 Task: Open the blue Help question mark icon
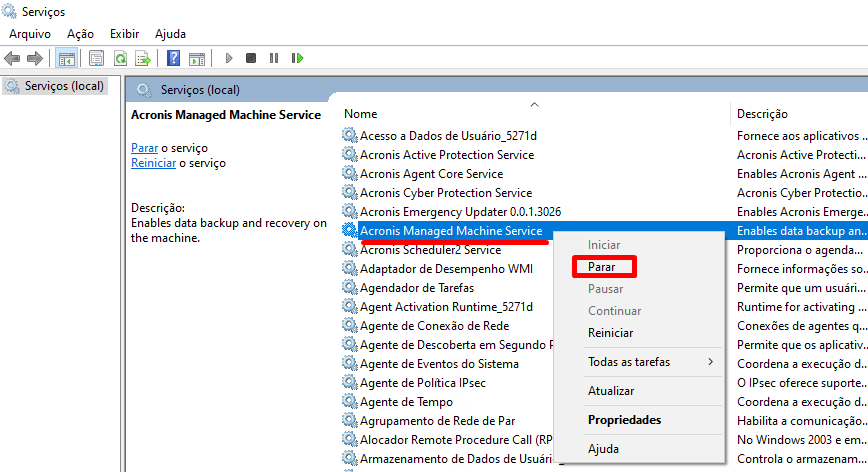click(174, 58)
